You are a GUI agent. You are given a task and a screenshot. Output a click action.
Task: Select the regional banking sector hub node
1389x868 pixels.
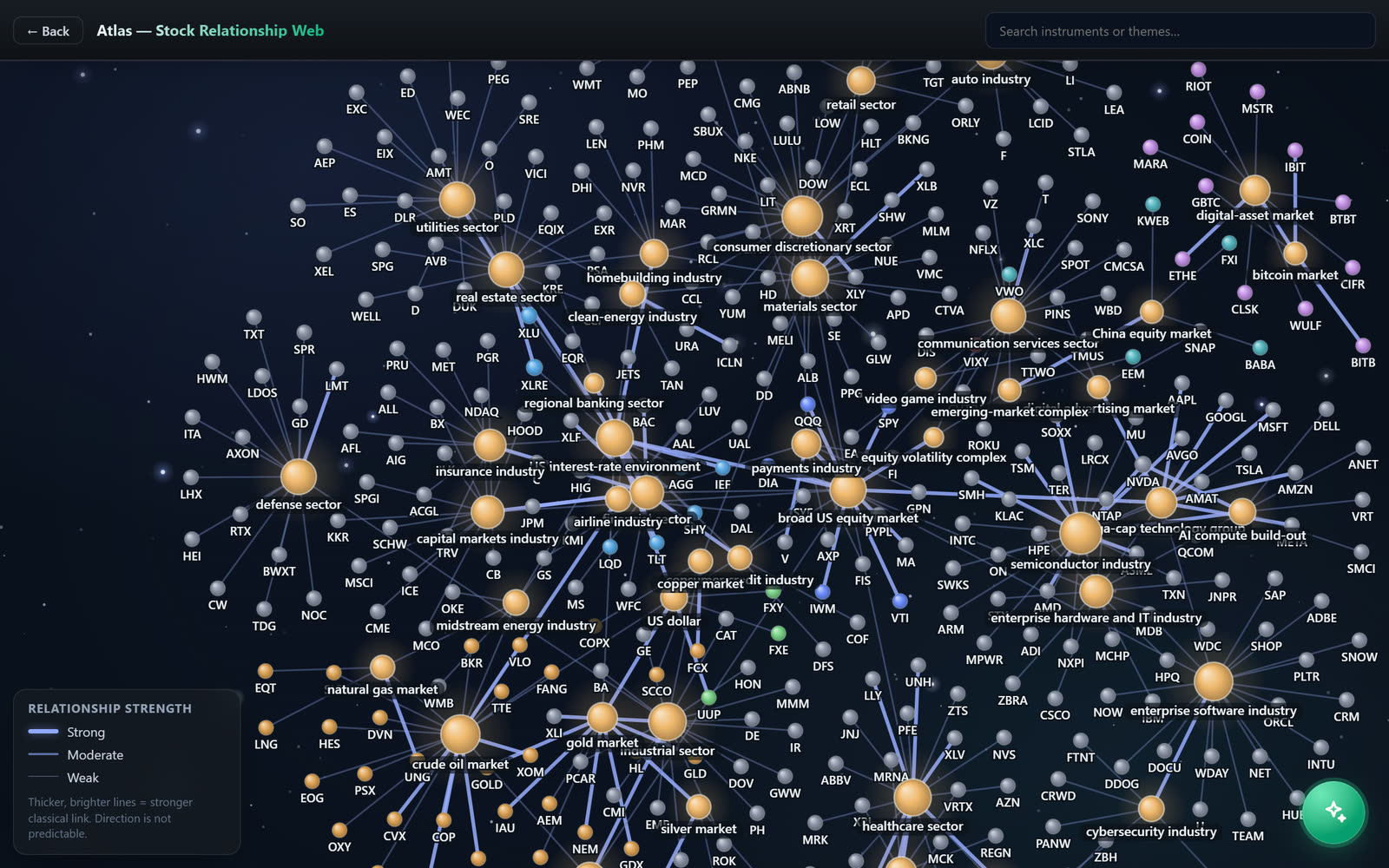pos(594,383)
